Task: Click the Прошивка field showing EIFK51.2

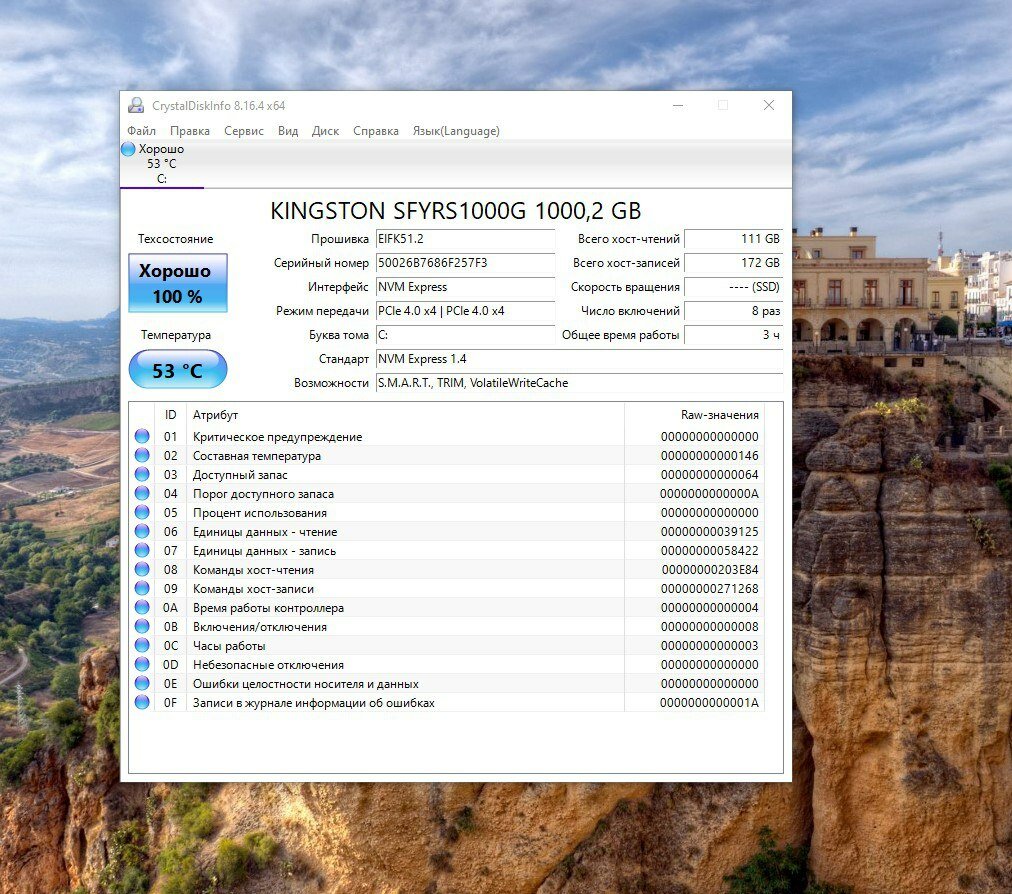Action: tap(465, 239)
